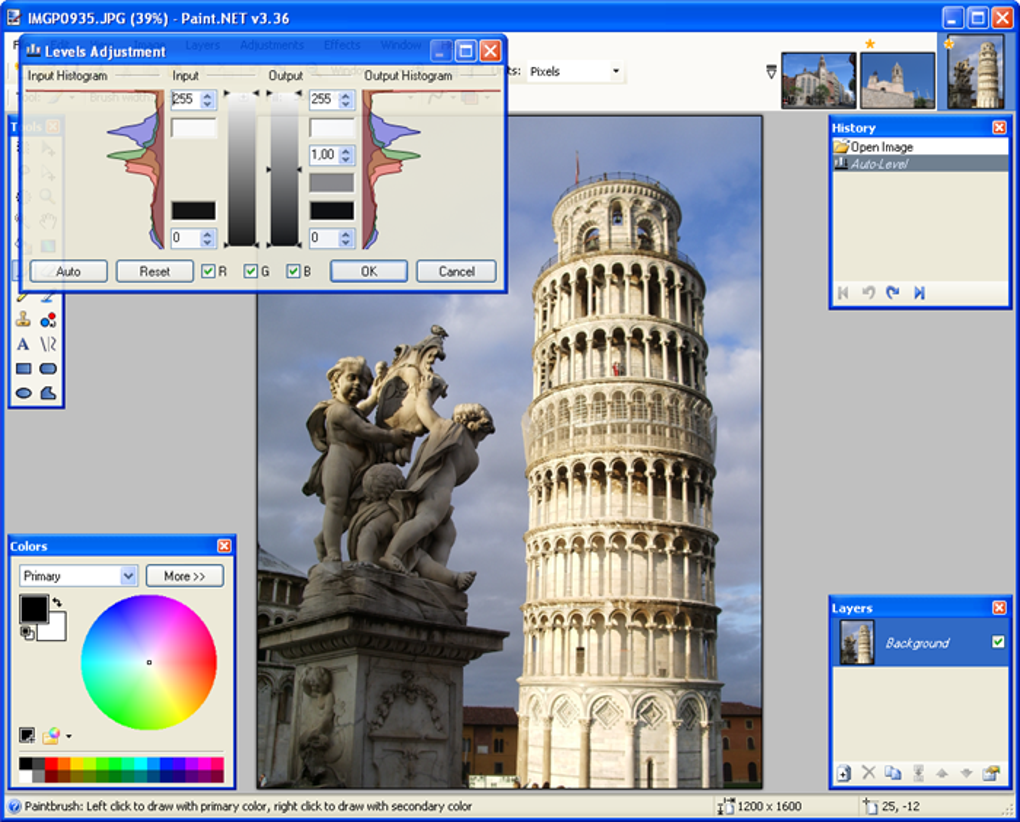Open the image list dropdown arrow

click(x=772, y=72)
